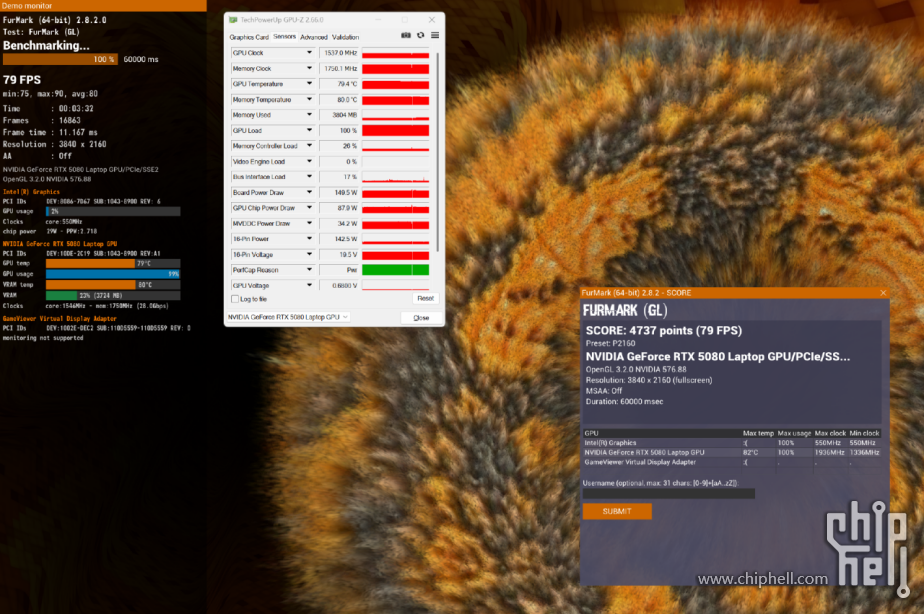Click the GPU Chip Power value 87.9 W
Viewport: 924px width, 614px height.
coord(339,208)
